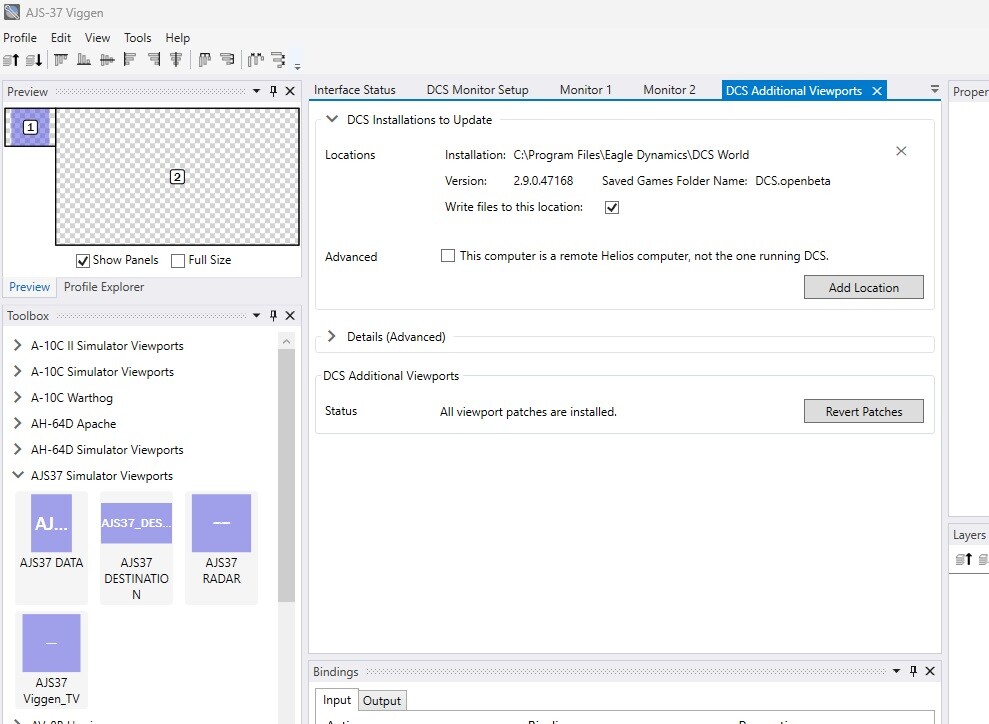Click the Add Location button
The width and height of the screenshot is (989, 724).
coord(863,288)
